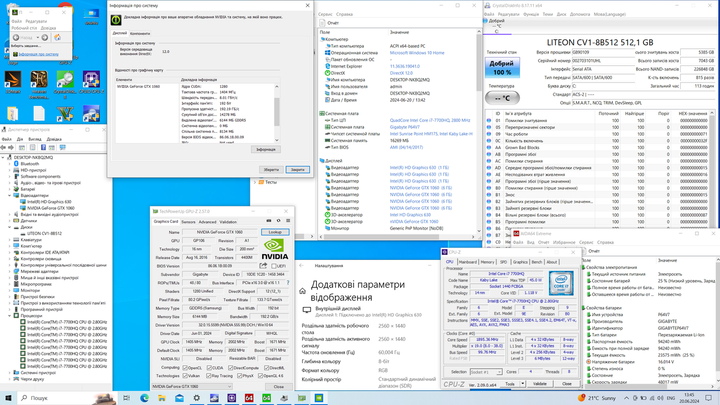Open the 3DMark desktop shortcut

pos(13,80)
